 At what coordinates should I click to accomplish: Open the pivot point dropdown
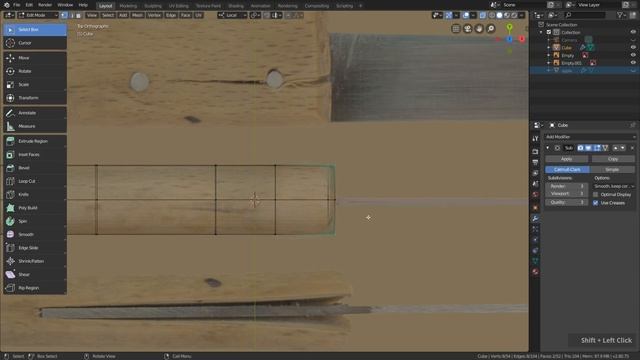pyautogui.click(x=255, y=15)
